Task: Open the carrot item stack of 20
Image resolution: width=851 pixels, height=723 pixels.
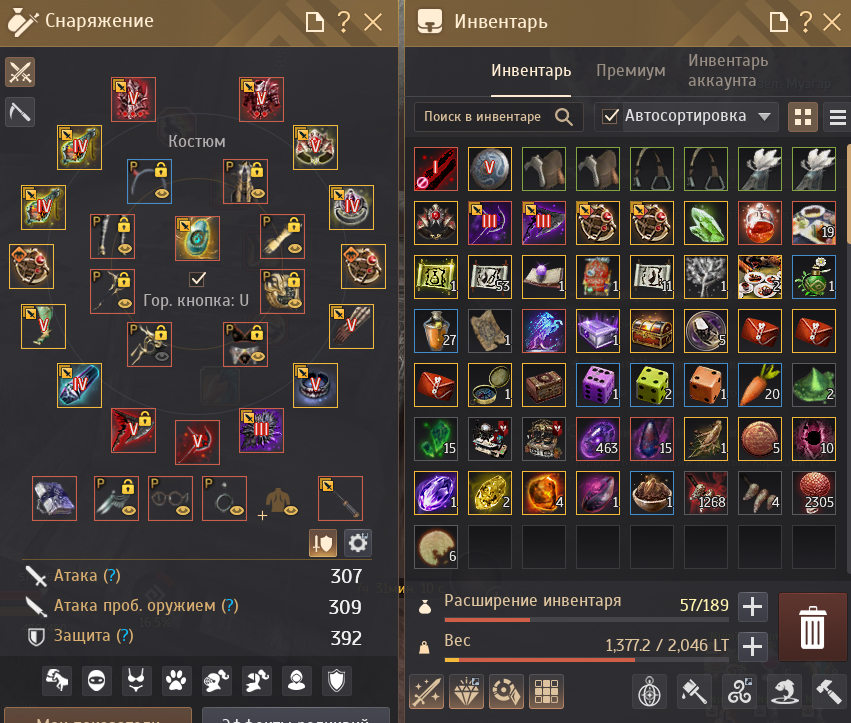Action: point(760,385)
